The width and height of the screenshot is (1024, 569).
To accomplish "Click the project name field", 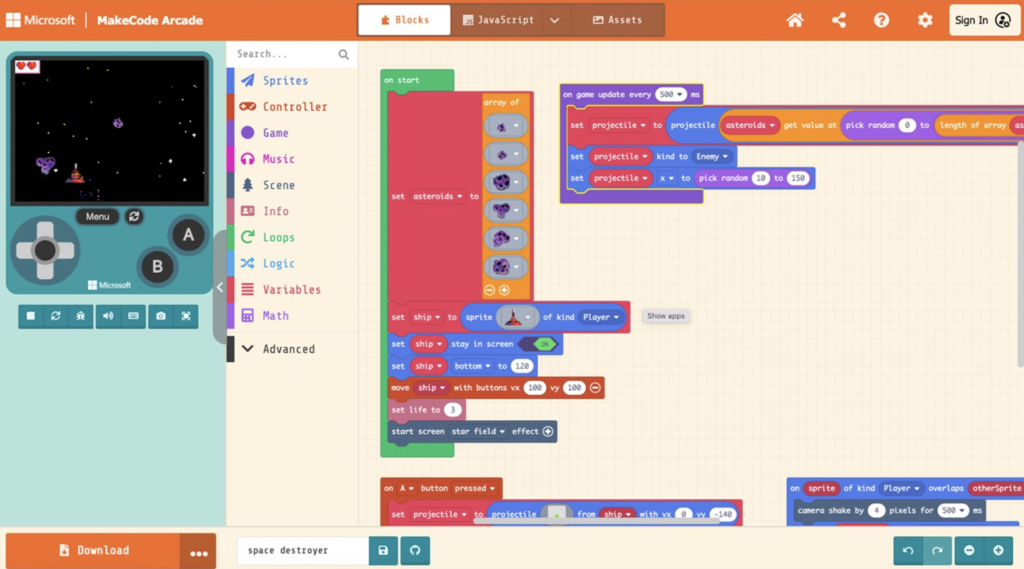I will (x=302, y=550).
